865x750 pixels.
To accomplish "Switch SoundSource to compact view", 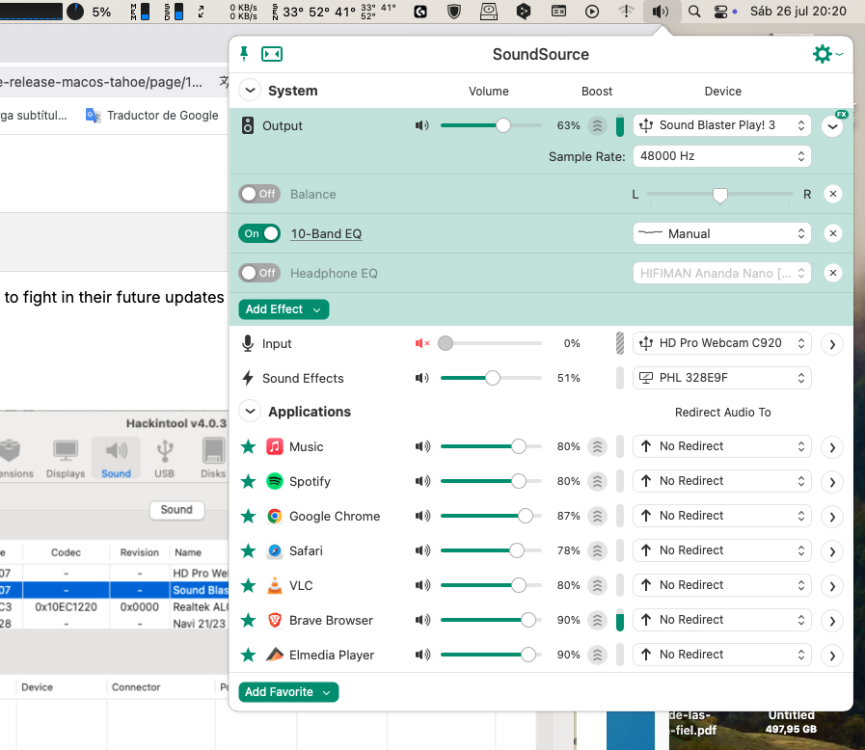I will coord(271,54).
